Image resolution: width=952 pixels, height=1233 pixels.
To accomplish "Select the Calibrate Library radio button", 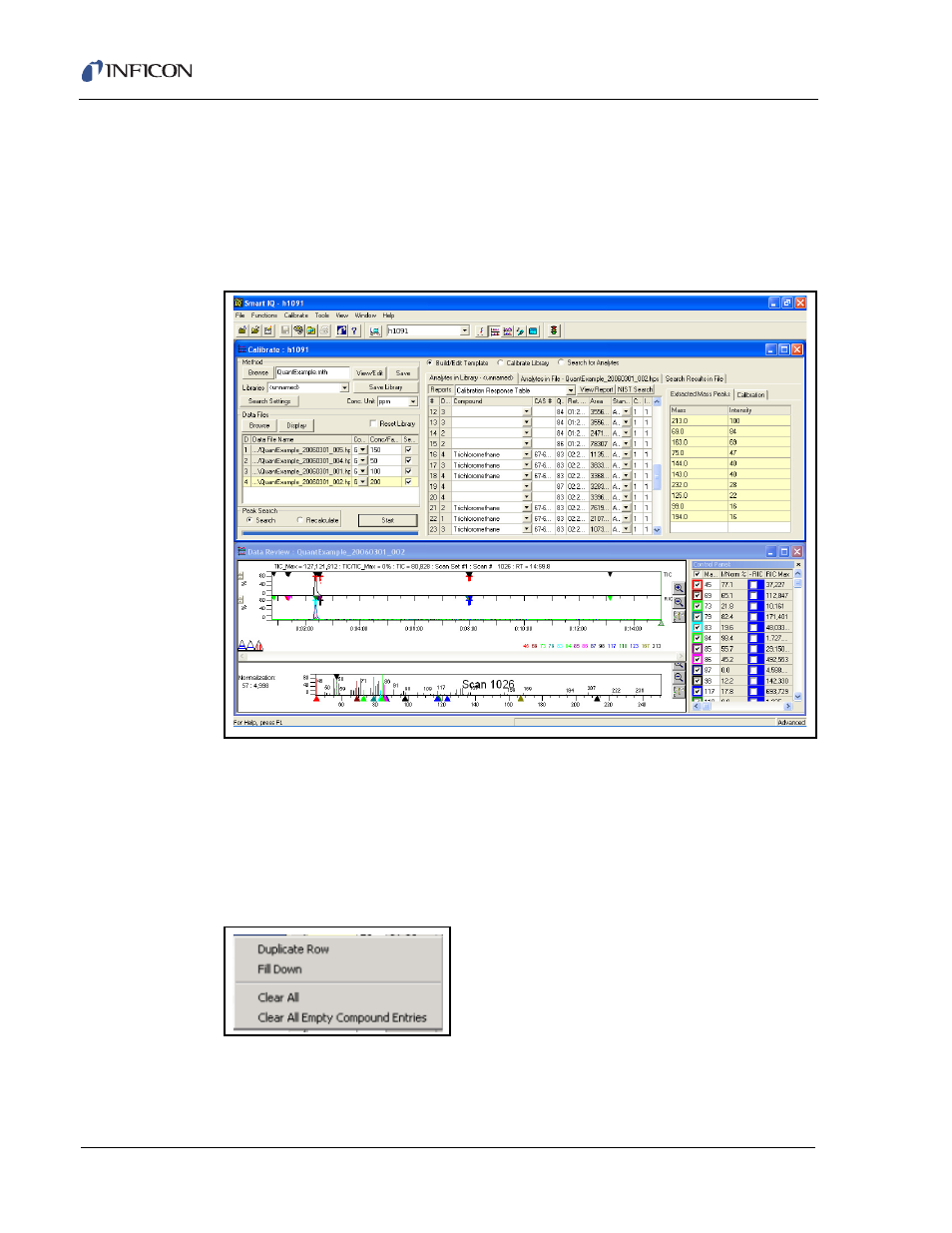I will tap(500, 363).
